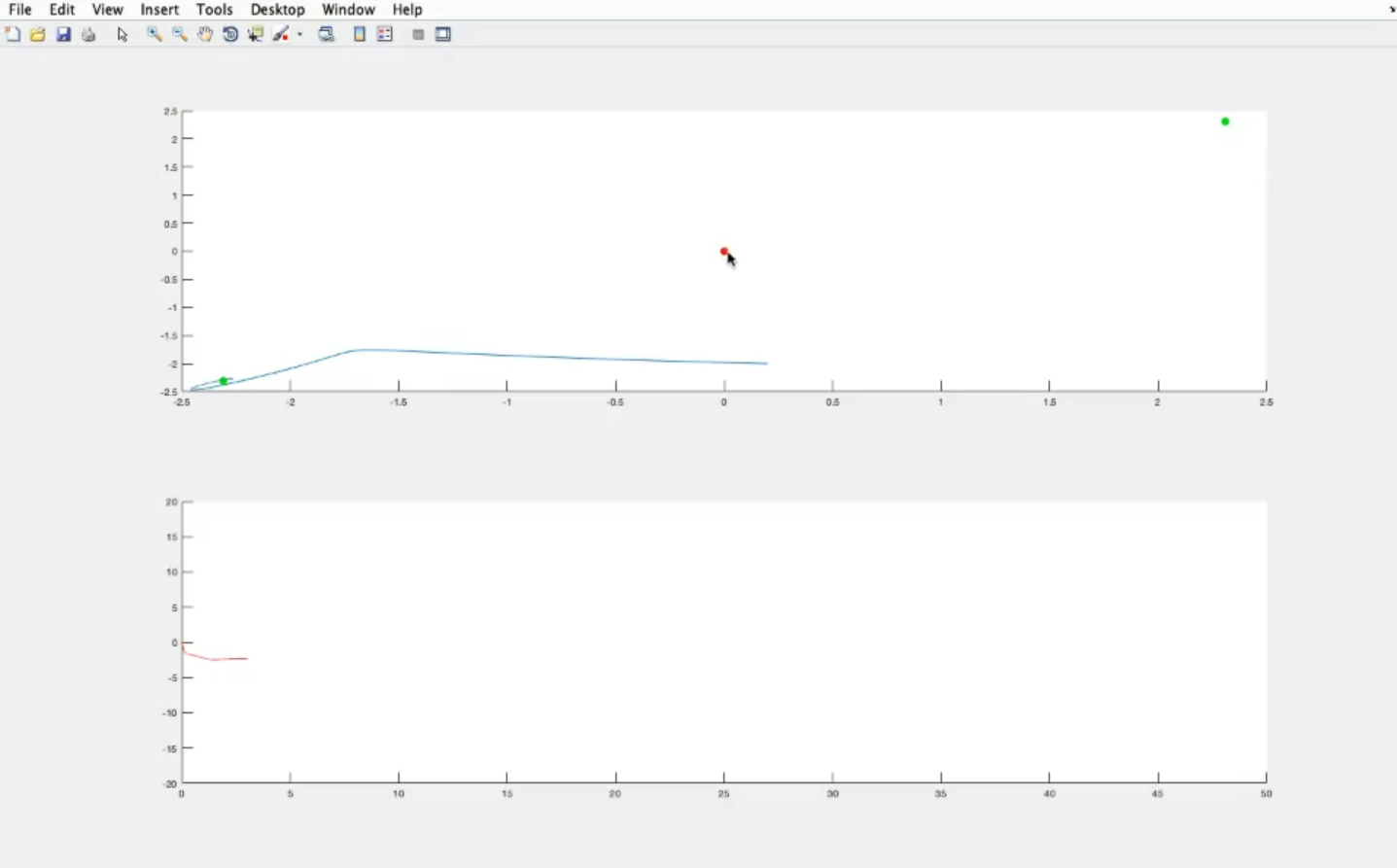Select the Brush data paintbrush tool
This screenshot has width=1397, height=868.
coord(281,34)
